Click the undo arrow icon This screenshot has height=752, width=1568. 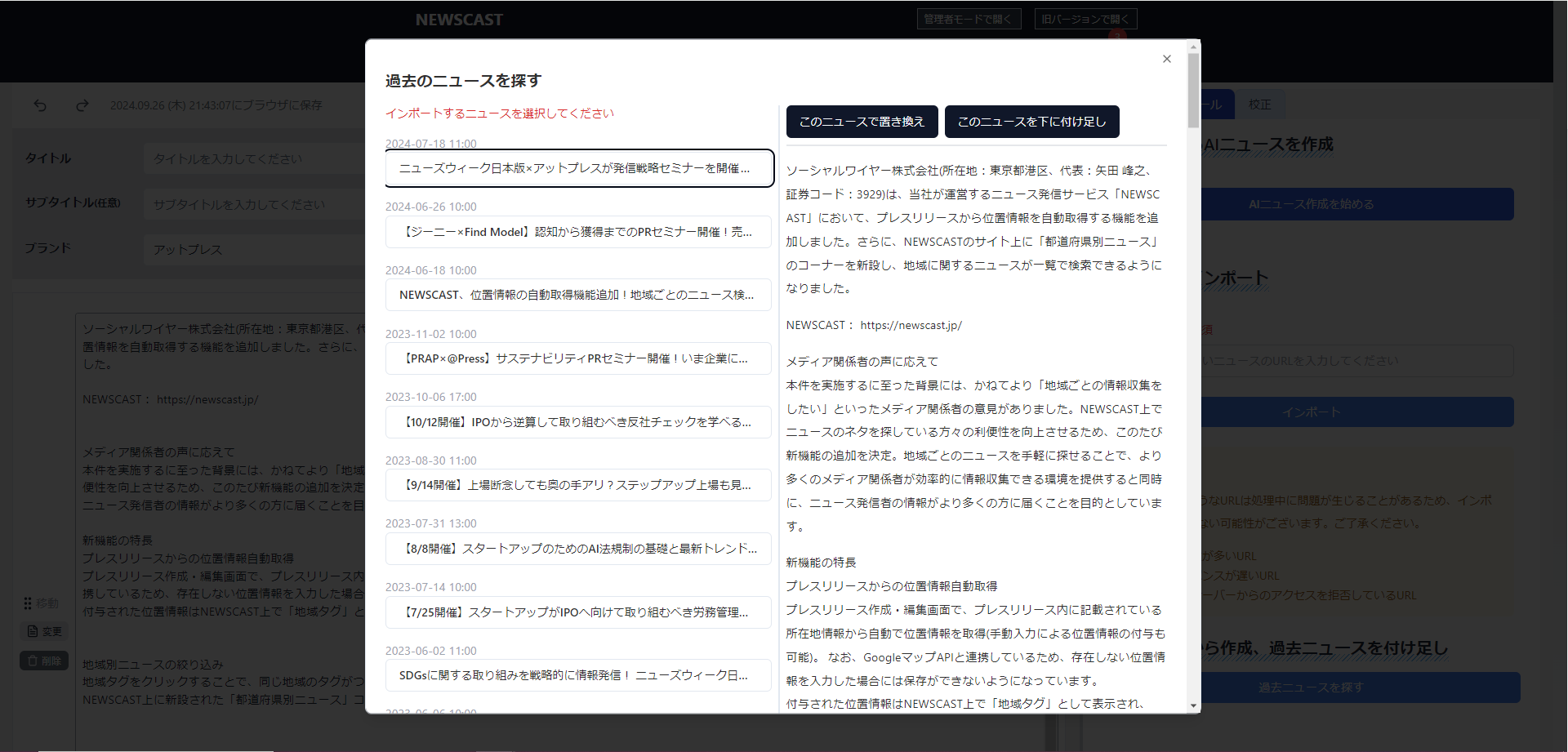pyautogui.click(x=41, y=105)
